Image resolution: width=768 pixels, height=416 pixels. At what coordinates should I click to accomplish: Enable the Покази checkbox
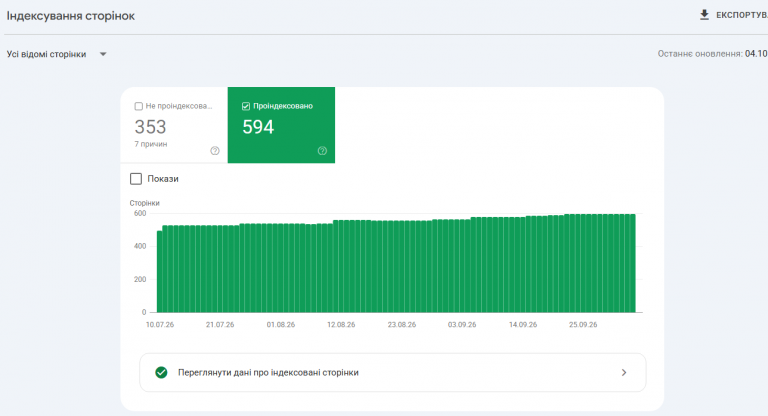pyautogui.click(x=136, y=179)
